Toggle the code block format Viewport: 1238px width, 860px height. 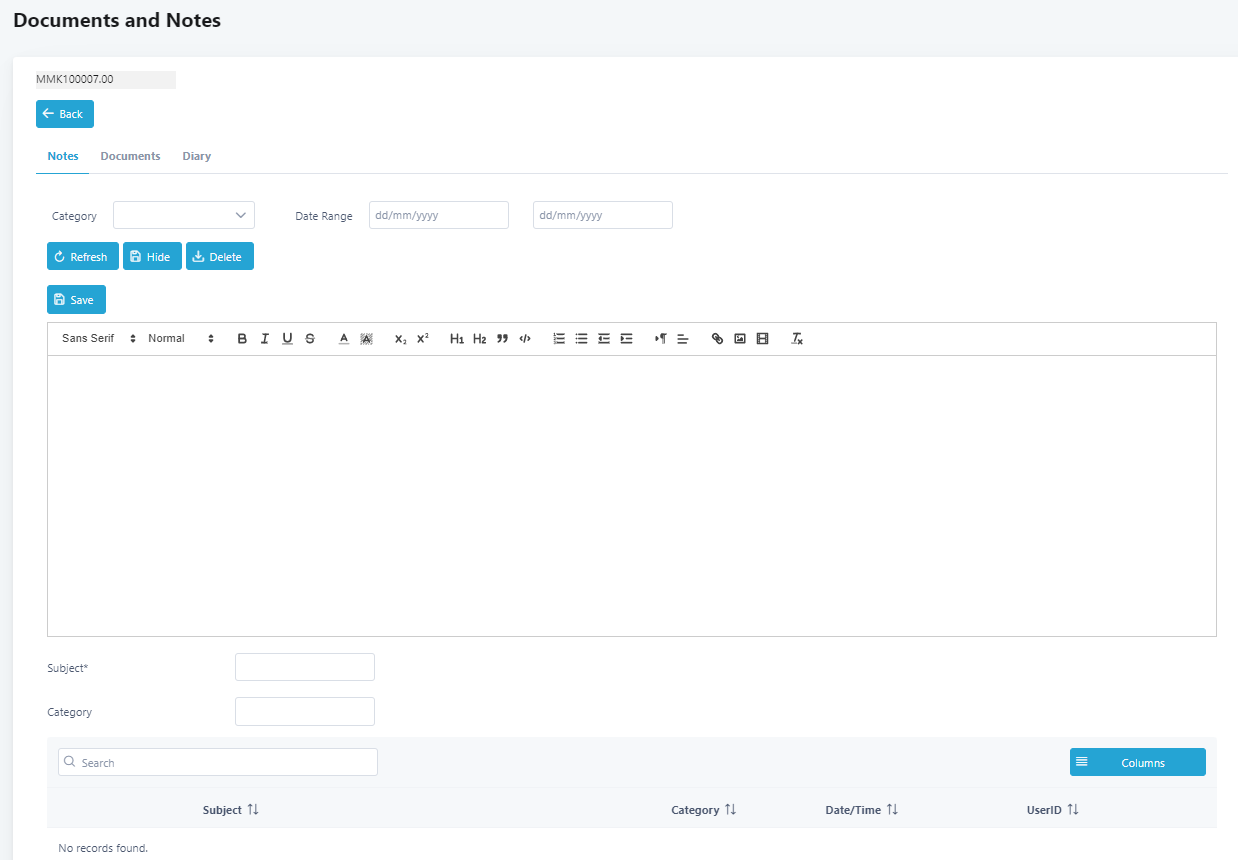525,339
